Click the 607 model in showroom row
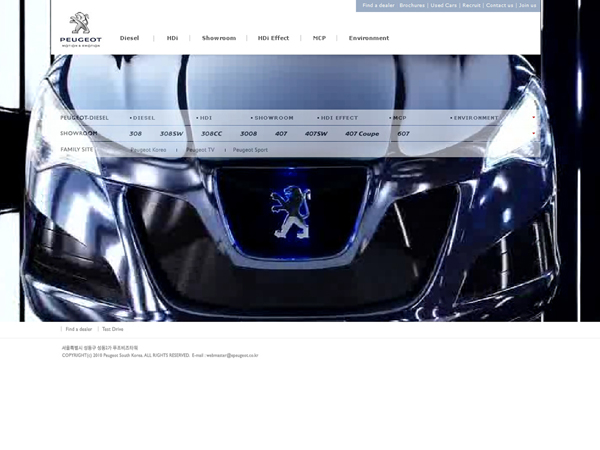The height and width of the screenshot is (450, 600). click(x=403, y=133)
